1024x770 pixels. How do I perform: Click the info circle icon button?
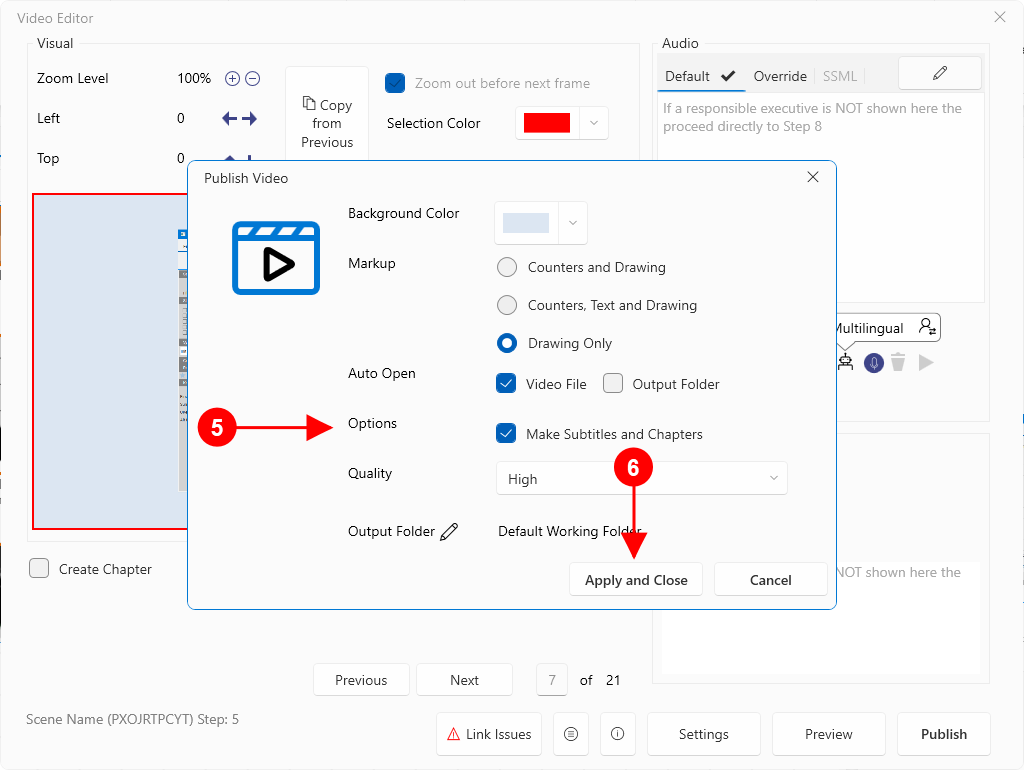(618, 734)
